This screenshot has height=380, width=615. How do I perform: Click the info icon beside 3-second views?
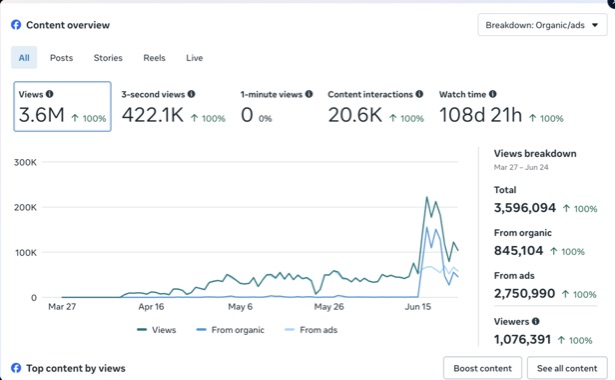191,94
